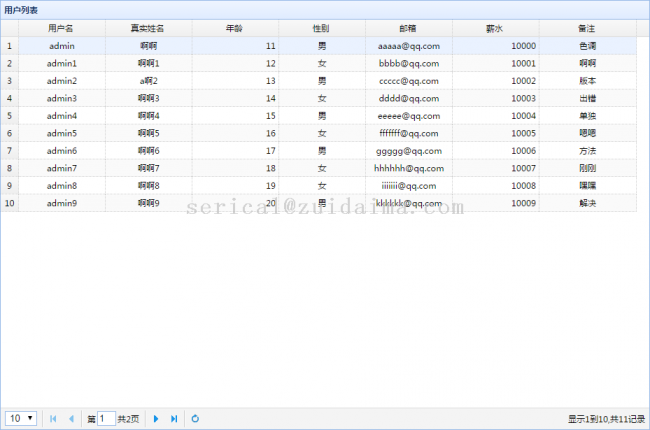Viewport: 650px width, 430px height.
Task: Sort by 邮箱 column header
Action: coord(408,28)
